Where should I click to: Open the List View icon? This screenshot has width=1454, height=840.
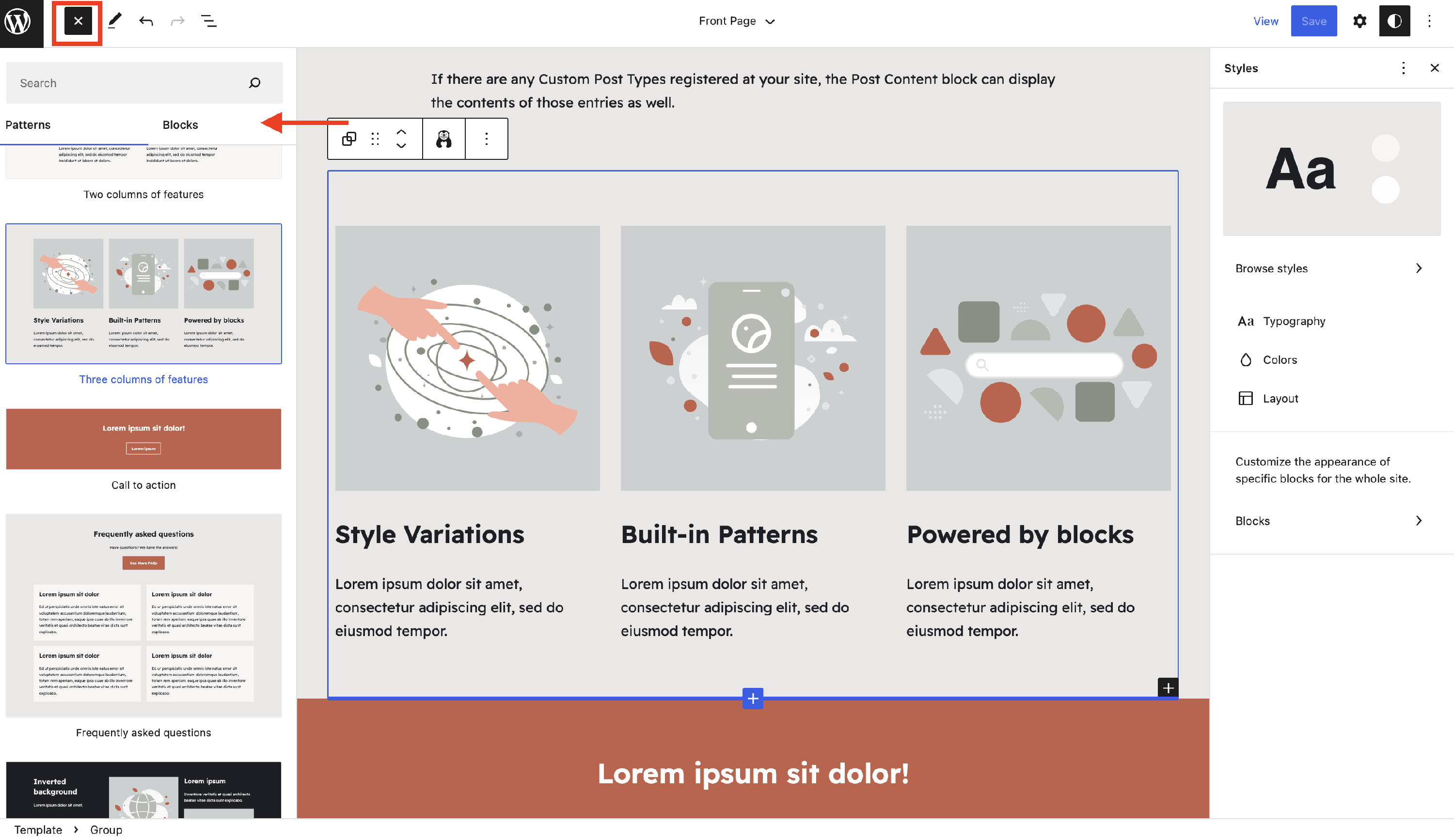[x=208, y=21]
